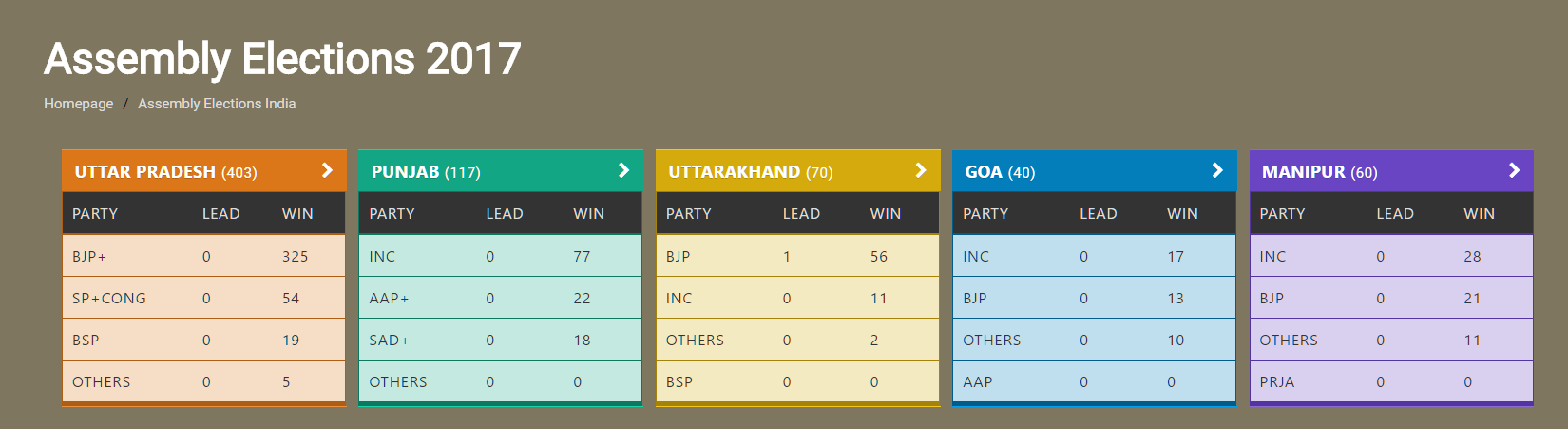The image size is (1568, 429).
Task: Open the Assembly Elections India breadcrumb
Action: coord(217,104)
